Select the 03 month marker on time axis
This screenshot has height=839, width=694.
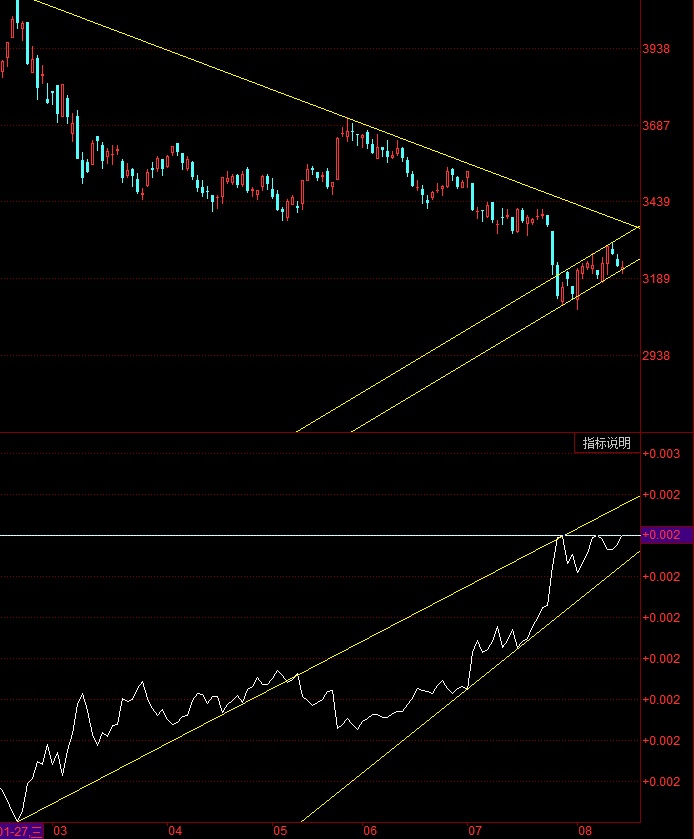point(60,831)
